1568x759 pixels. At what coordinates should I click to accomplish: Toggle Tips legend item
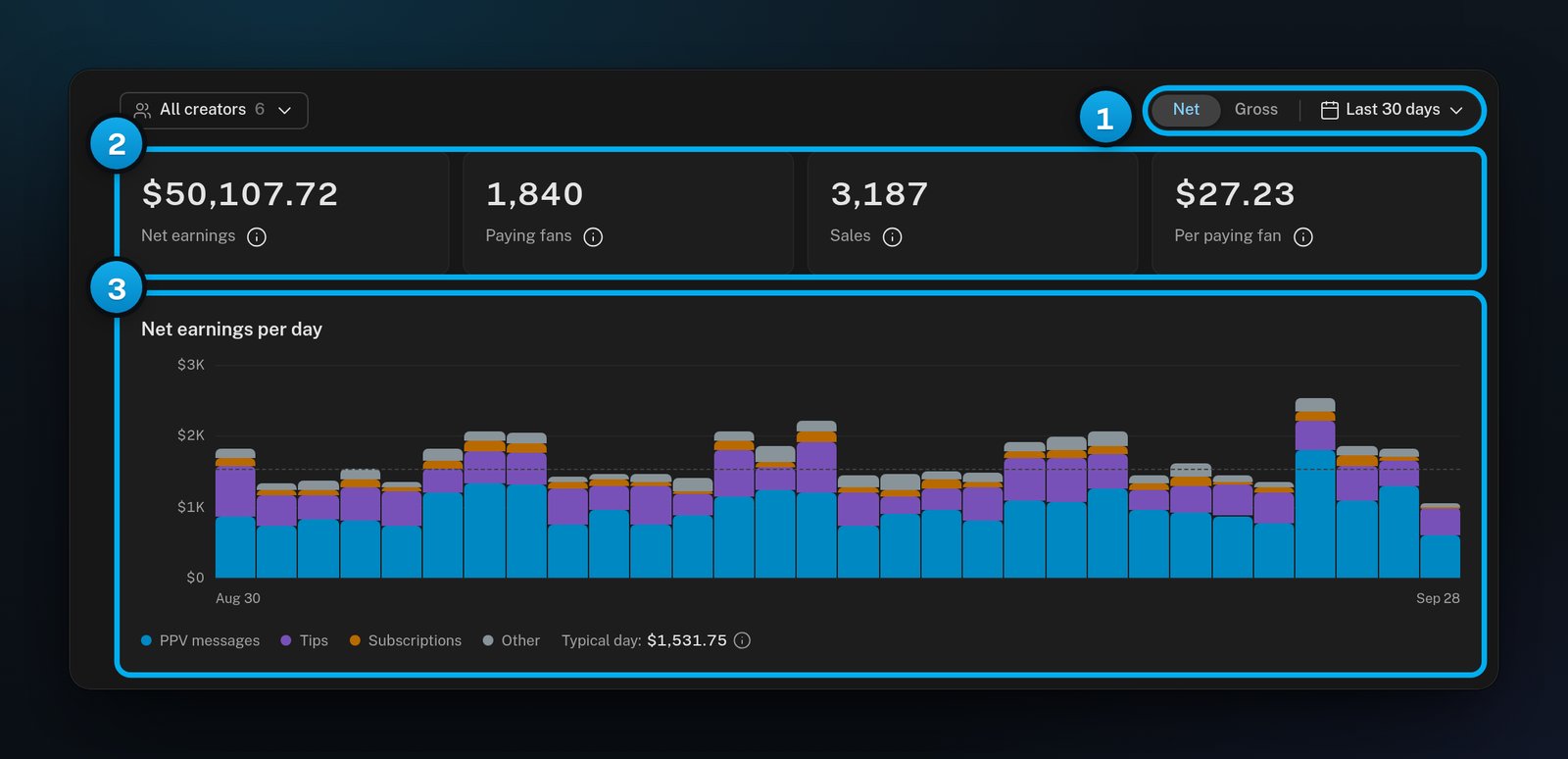(305, 640)
